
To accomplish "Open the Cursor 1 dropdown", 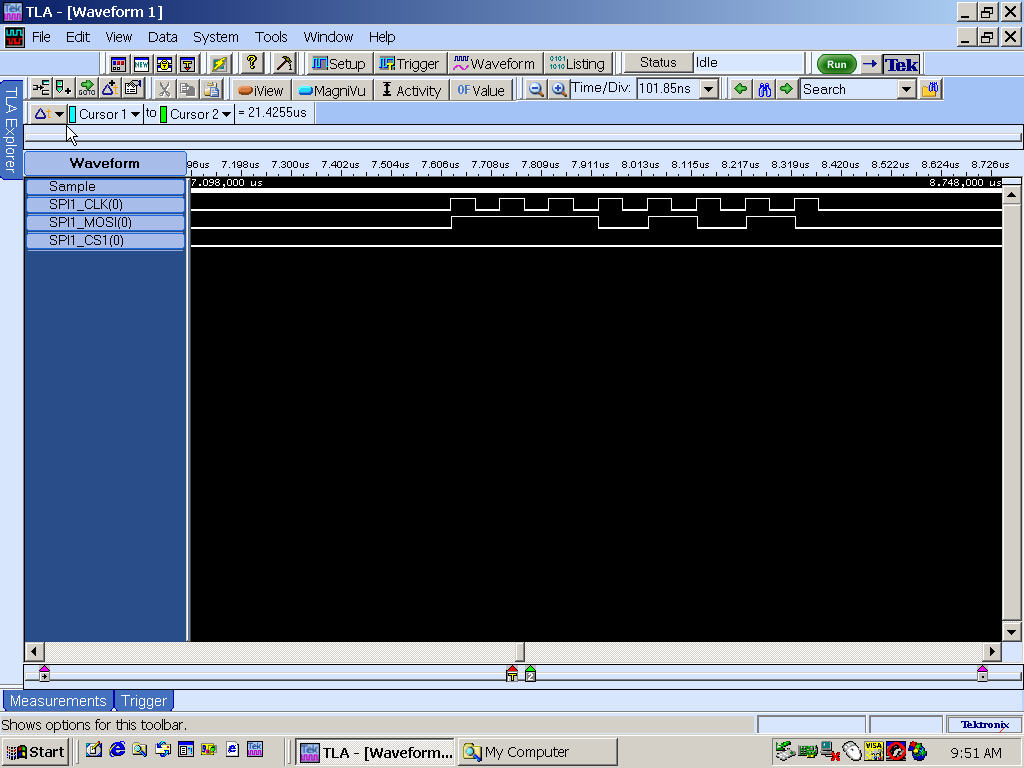I will coord(104,114).
